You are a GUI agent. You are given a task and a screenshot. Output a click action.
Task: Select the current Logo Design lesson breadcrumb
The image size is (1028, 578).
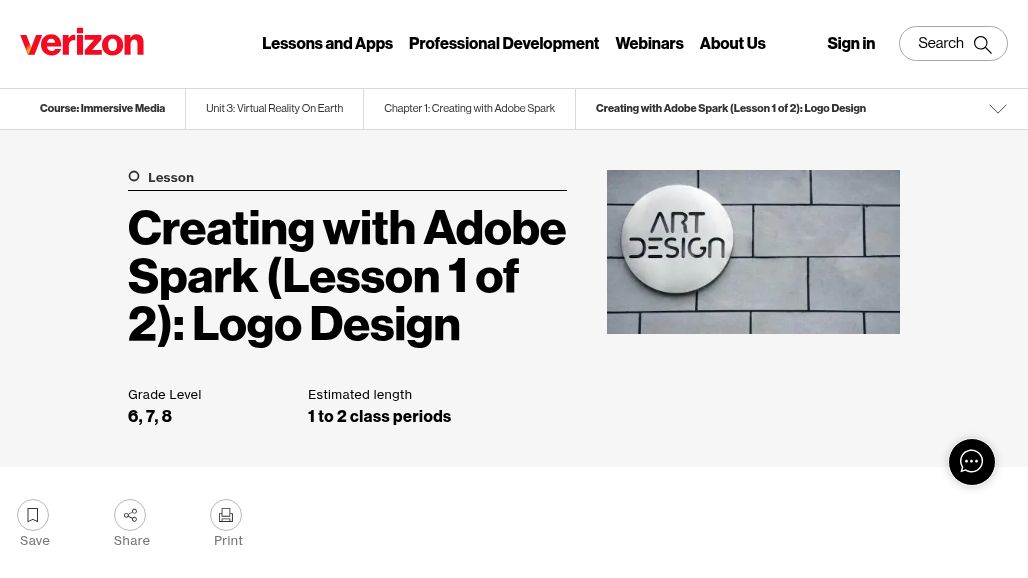coord(731,108)
